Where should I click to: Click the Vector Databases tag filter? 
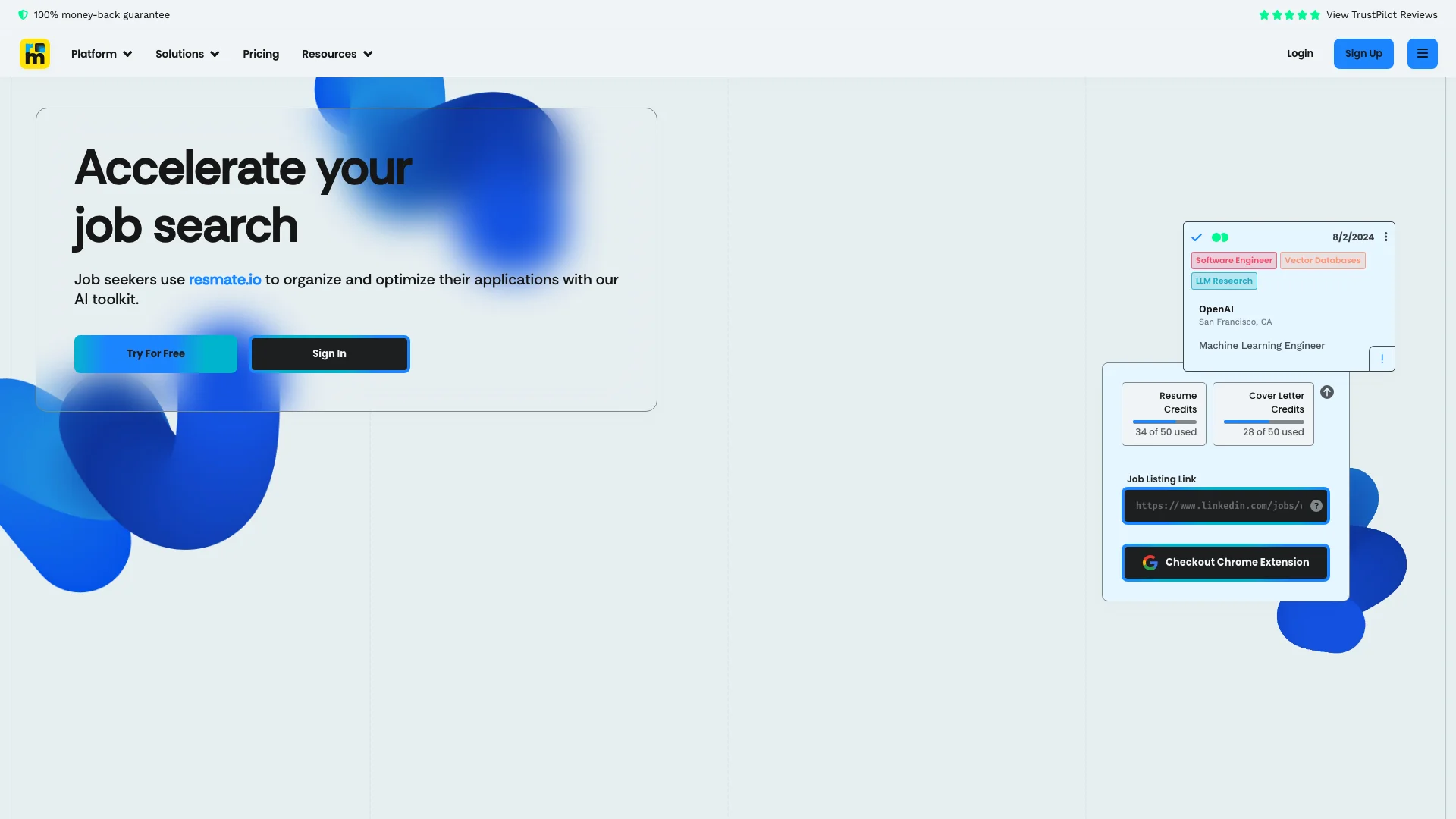tap(1322, 261)
